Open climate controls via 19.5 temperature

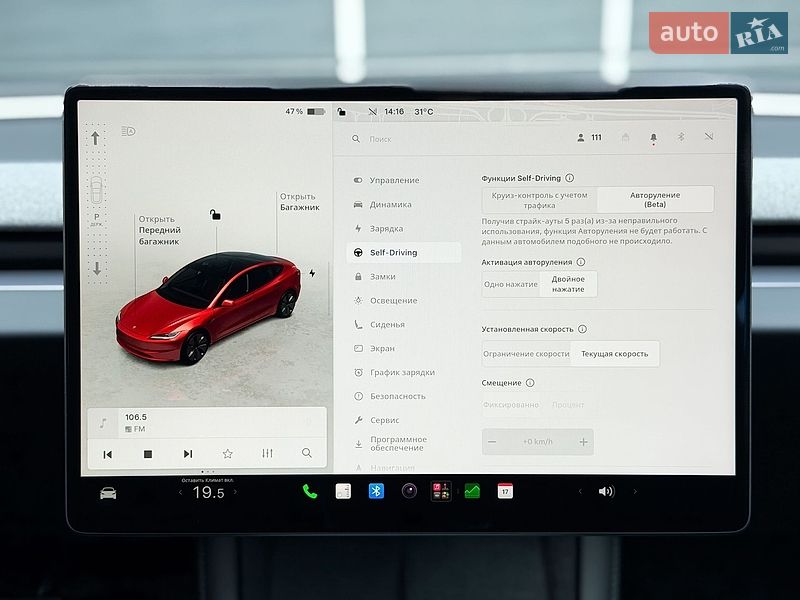point(208,492)
